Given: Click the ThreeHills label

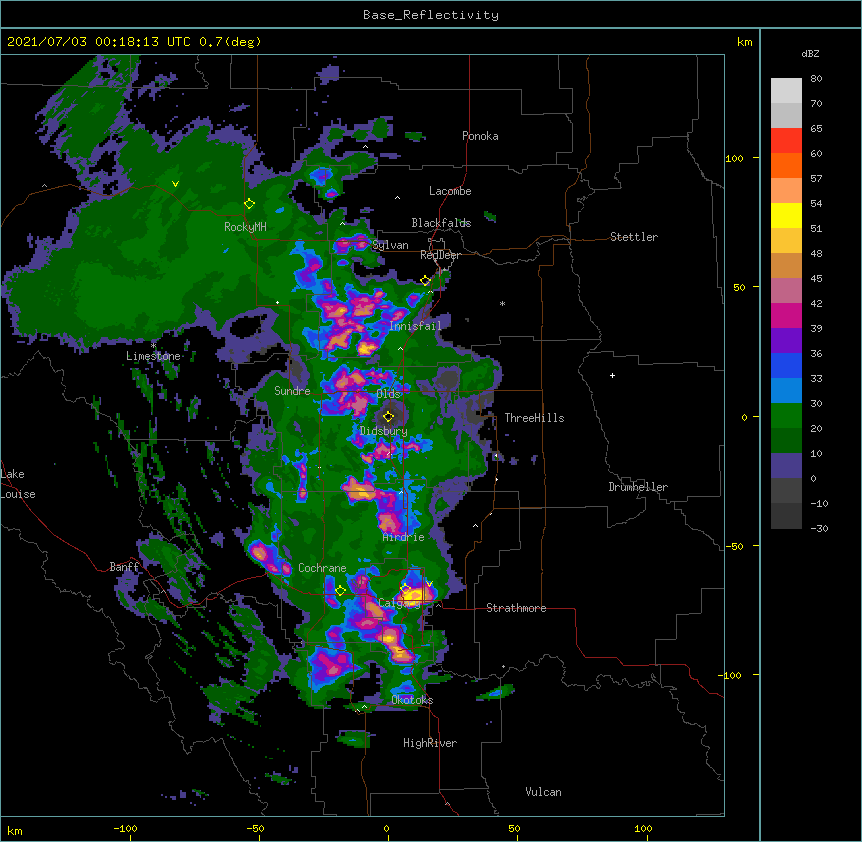Looking at the screenshot, I should tap(534, 418).
